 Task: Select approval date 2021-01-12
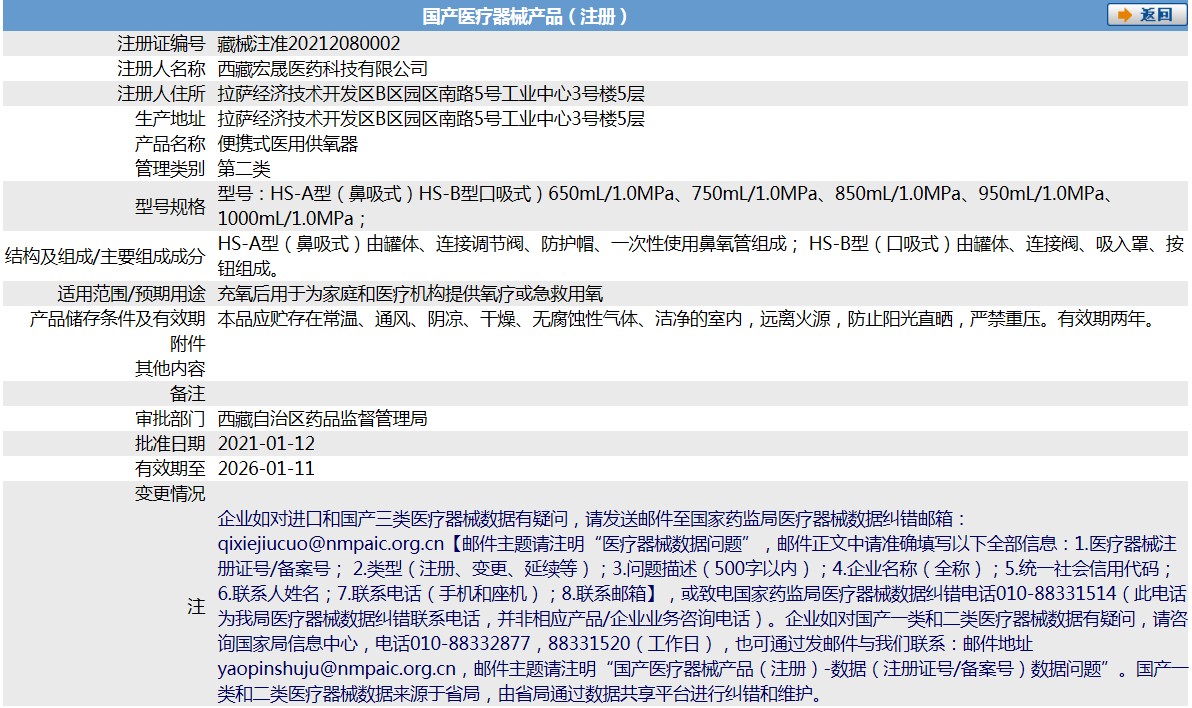point(266,444)
